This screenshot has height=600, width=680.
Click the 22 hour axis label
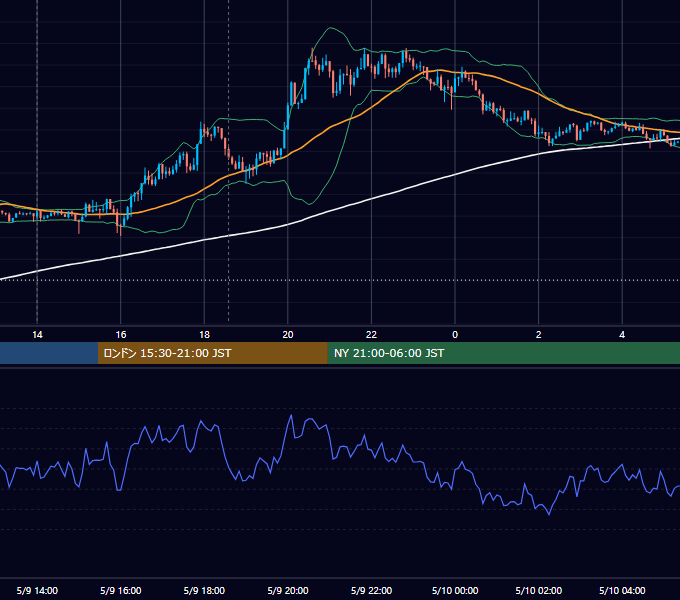tap(371, 335)
